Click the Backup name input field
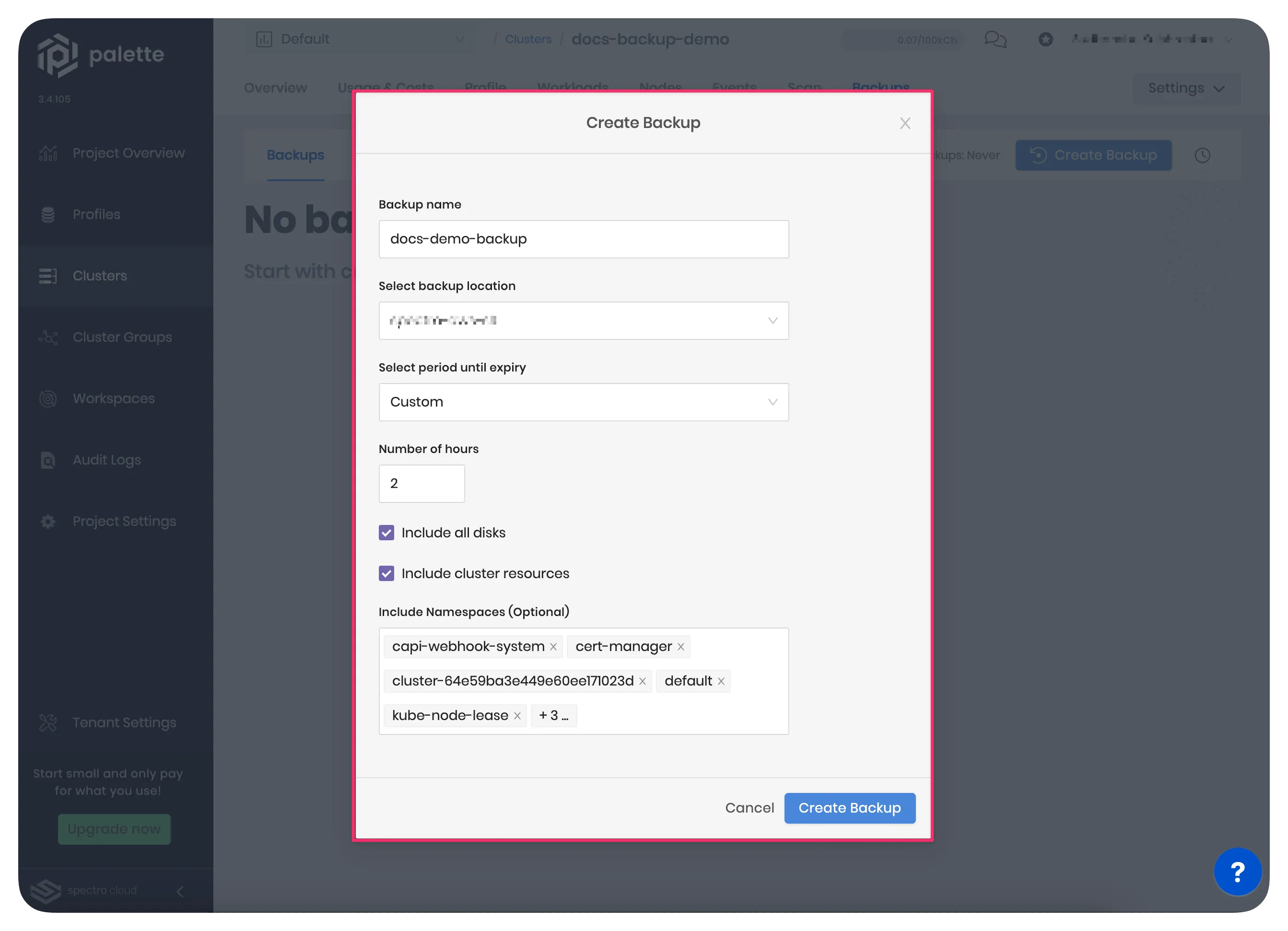 tap(583, 238)
